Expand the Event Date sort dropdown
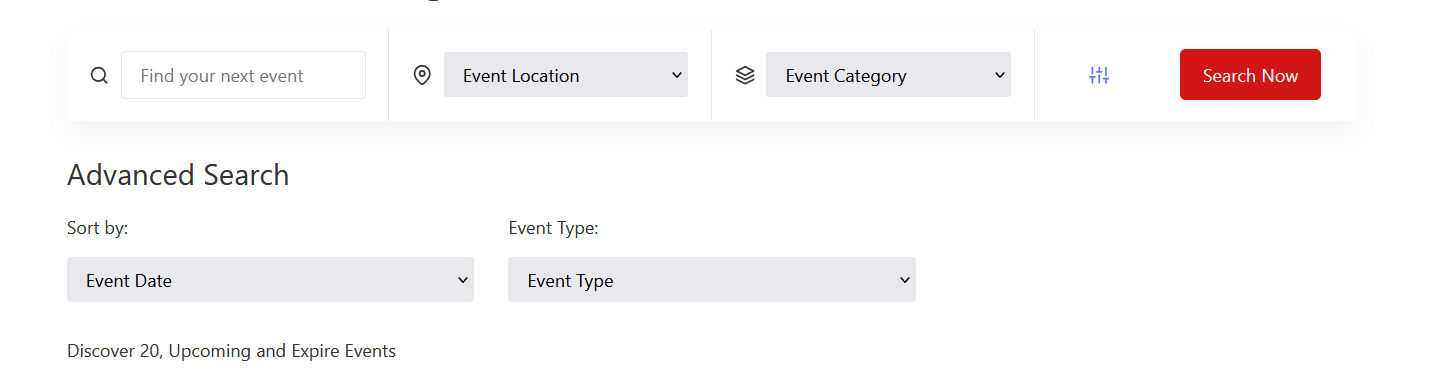The image size is (1431, 386). pyautogui.click(x=270, y=280)
